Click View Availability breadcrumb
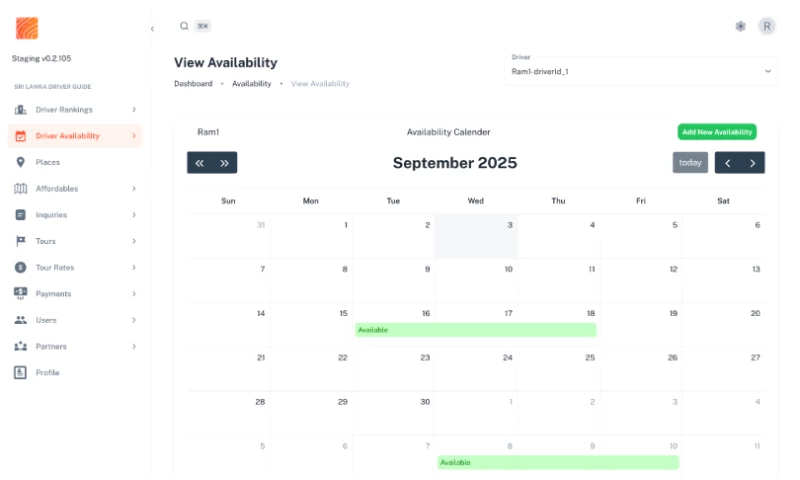This screenshot has height=480, width=800. point(320,84)
